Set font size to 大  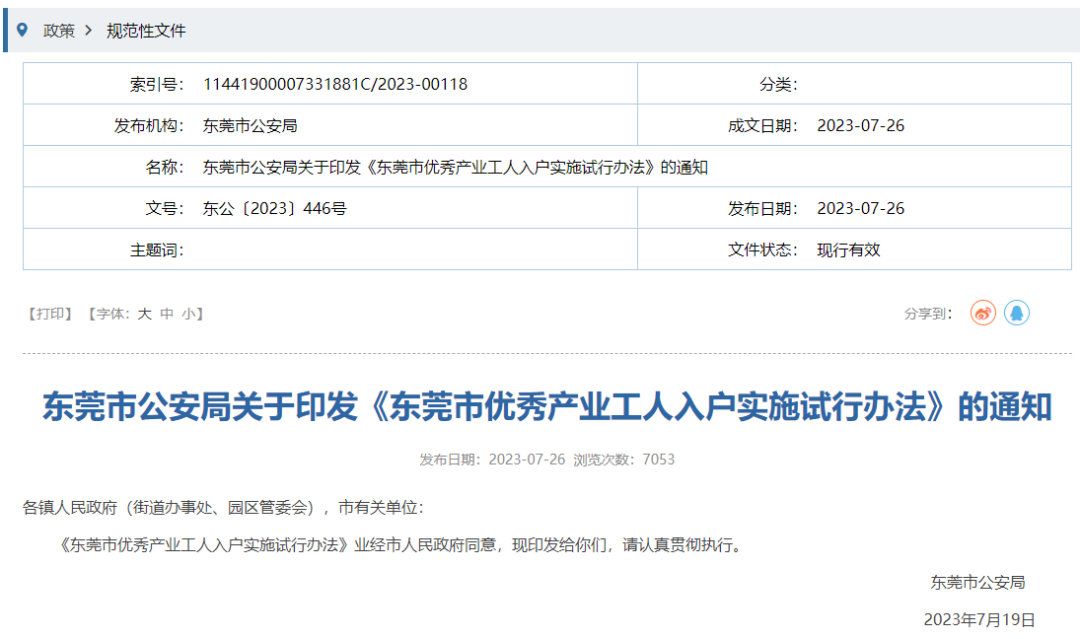coord(144,314)
